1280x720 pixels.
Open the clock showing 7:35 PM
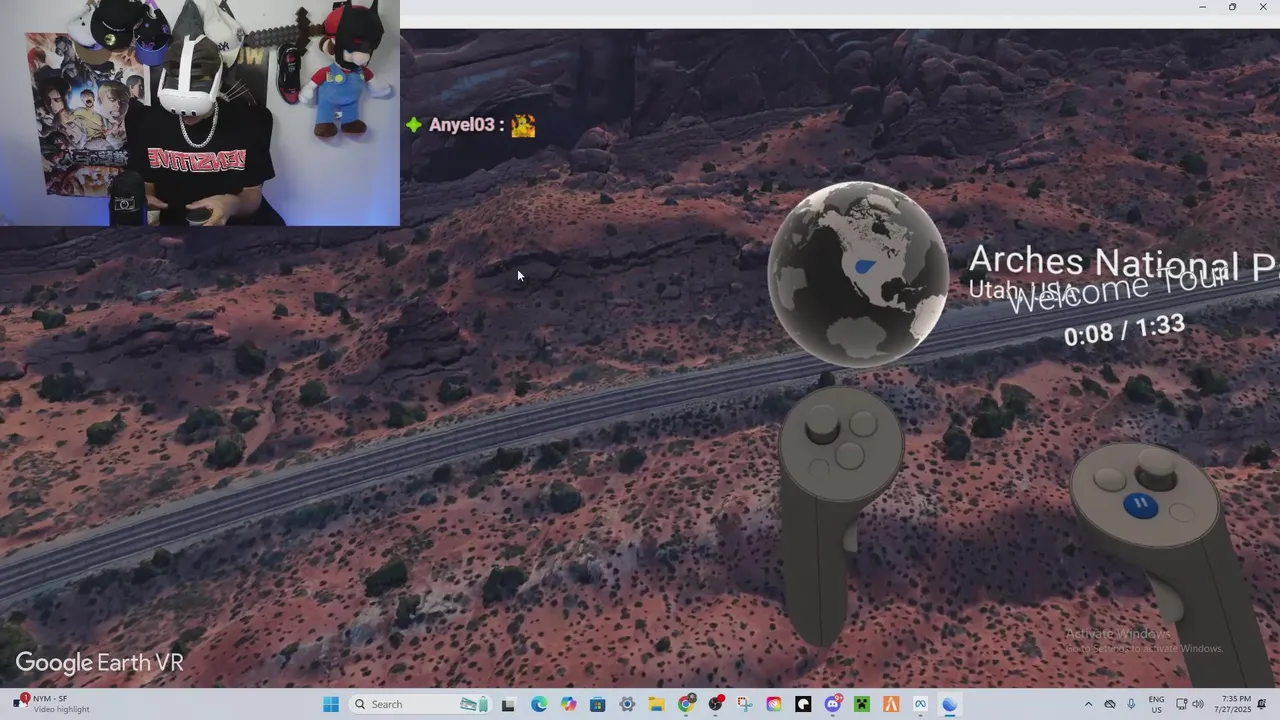tap(1232, 704)
